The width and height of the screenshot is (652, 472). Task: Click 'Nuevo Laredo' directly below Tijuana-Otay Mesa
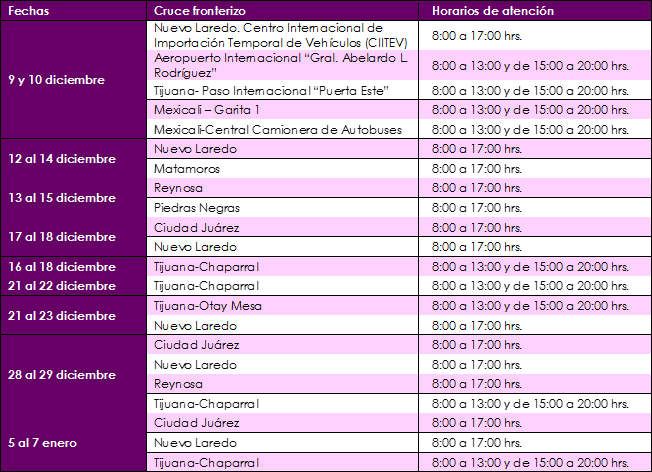[x=282, y=325]
